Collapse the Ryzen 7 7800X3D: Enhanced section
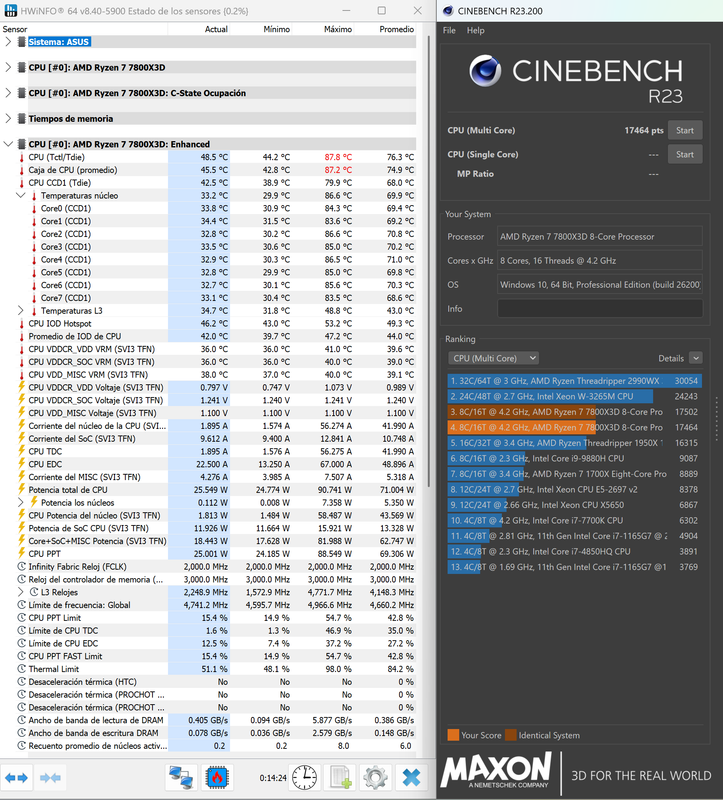The width and height of the screenshot is (723, 800). click(x=8, y=144)
